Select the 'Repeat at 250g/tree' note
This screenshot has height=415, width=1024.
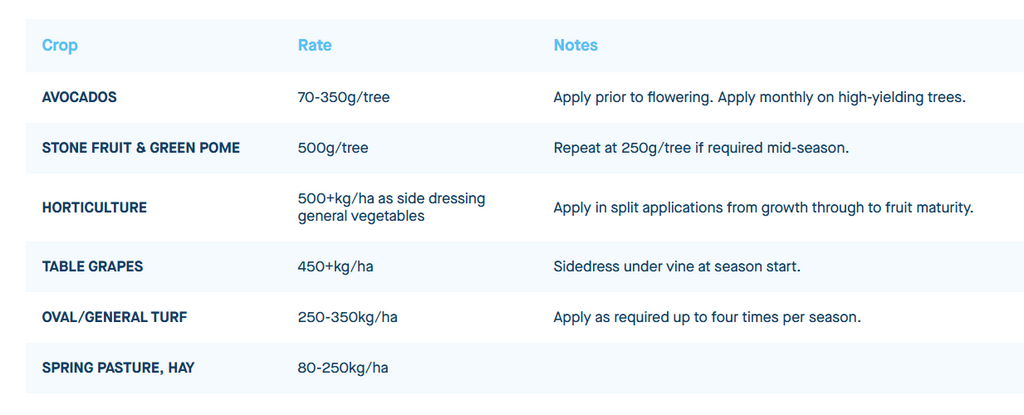point(701,147)
